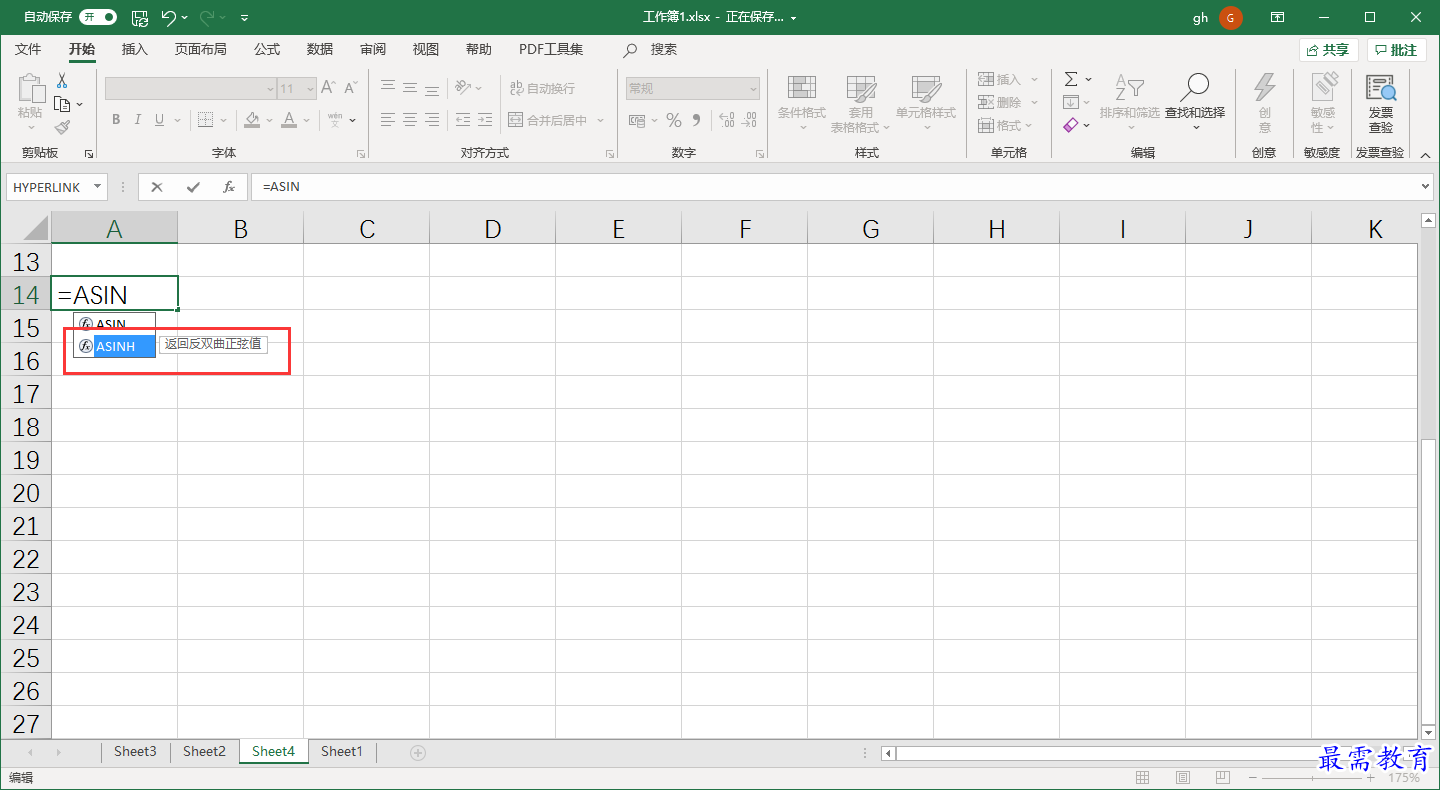The image size is (1440, 790).
Task: Open the number format (常规) dropdown
Action: [x=752, y=89]
